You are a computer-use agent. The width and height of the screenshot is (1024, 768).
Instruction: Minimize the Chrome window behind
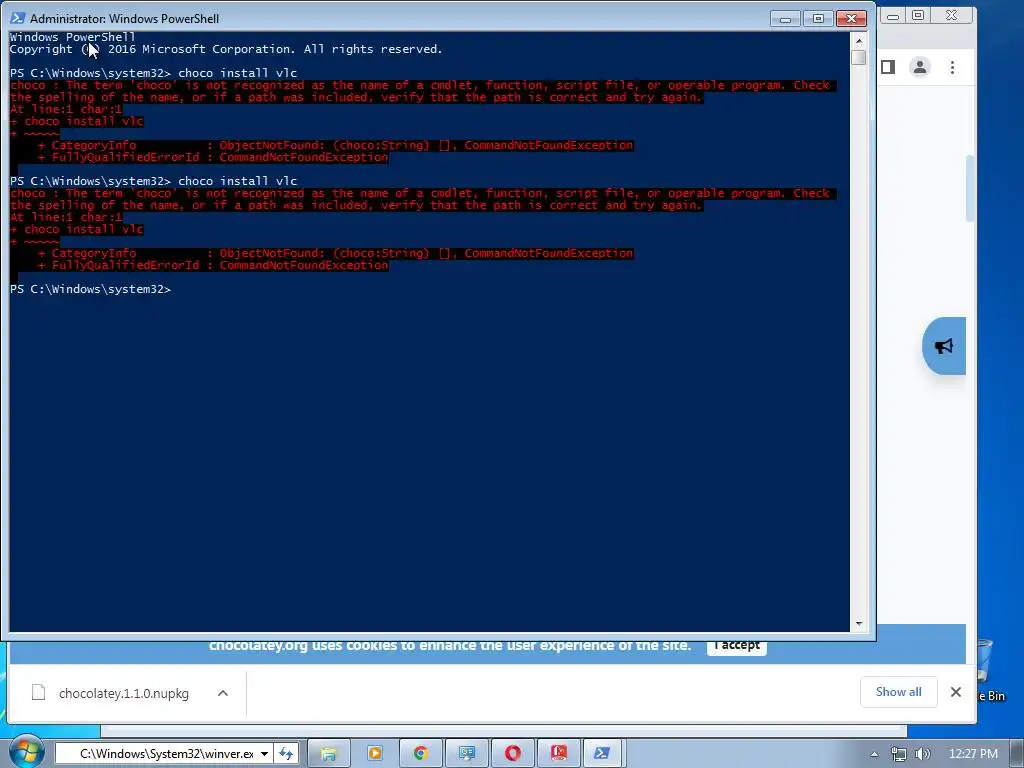tap(892, 16)
